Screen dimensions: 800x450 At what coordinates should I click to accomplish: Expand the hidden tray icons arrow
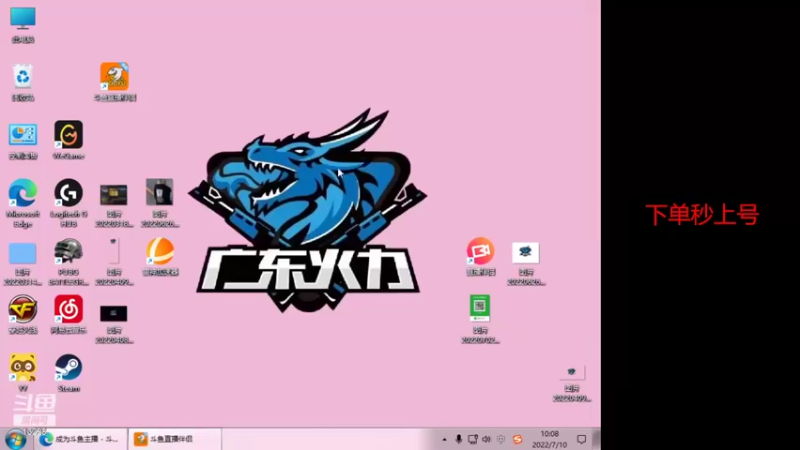(x=444, y=439)
